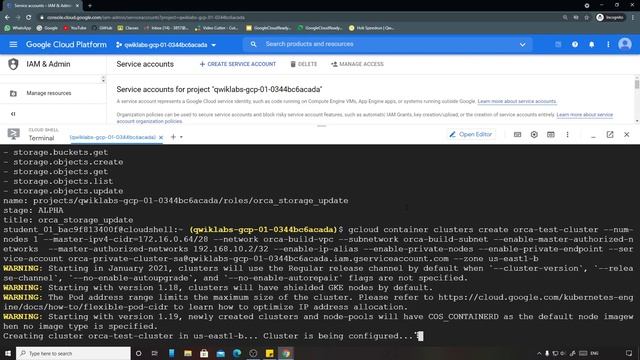The image size is (640, 360).
Task: Open the Cloud Shell terminal settings gear
Action: [534, 134]
